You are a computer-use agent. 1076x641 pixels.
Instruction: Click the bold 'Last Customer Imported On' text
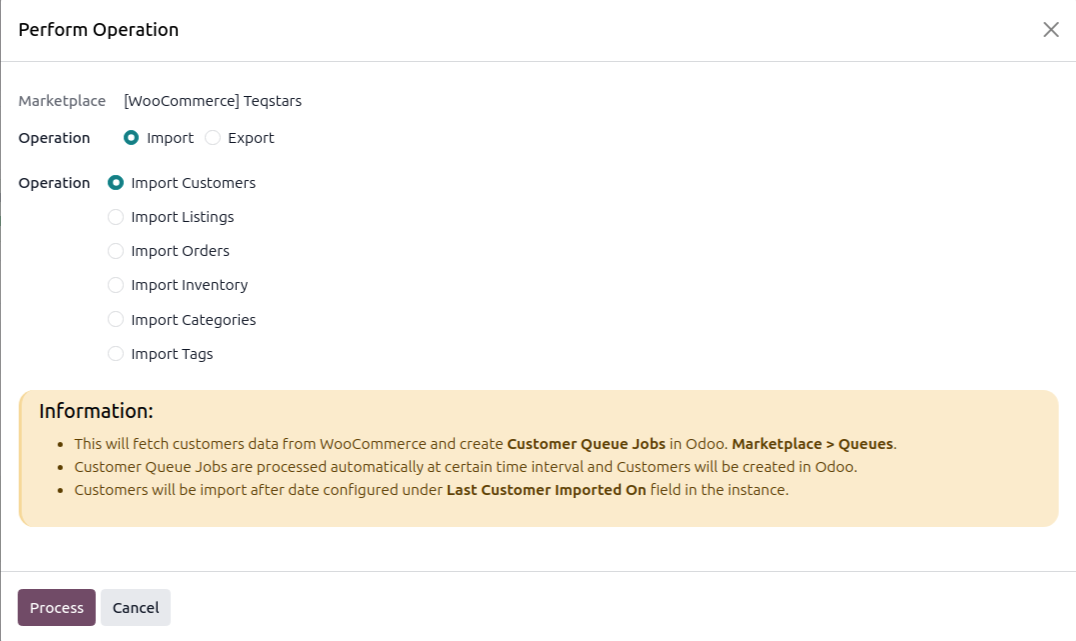pyautogui.click(x=546, y=490)
